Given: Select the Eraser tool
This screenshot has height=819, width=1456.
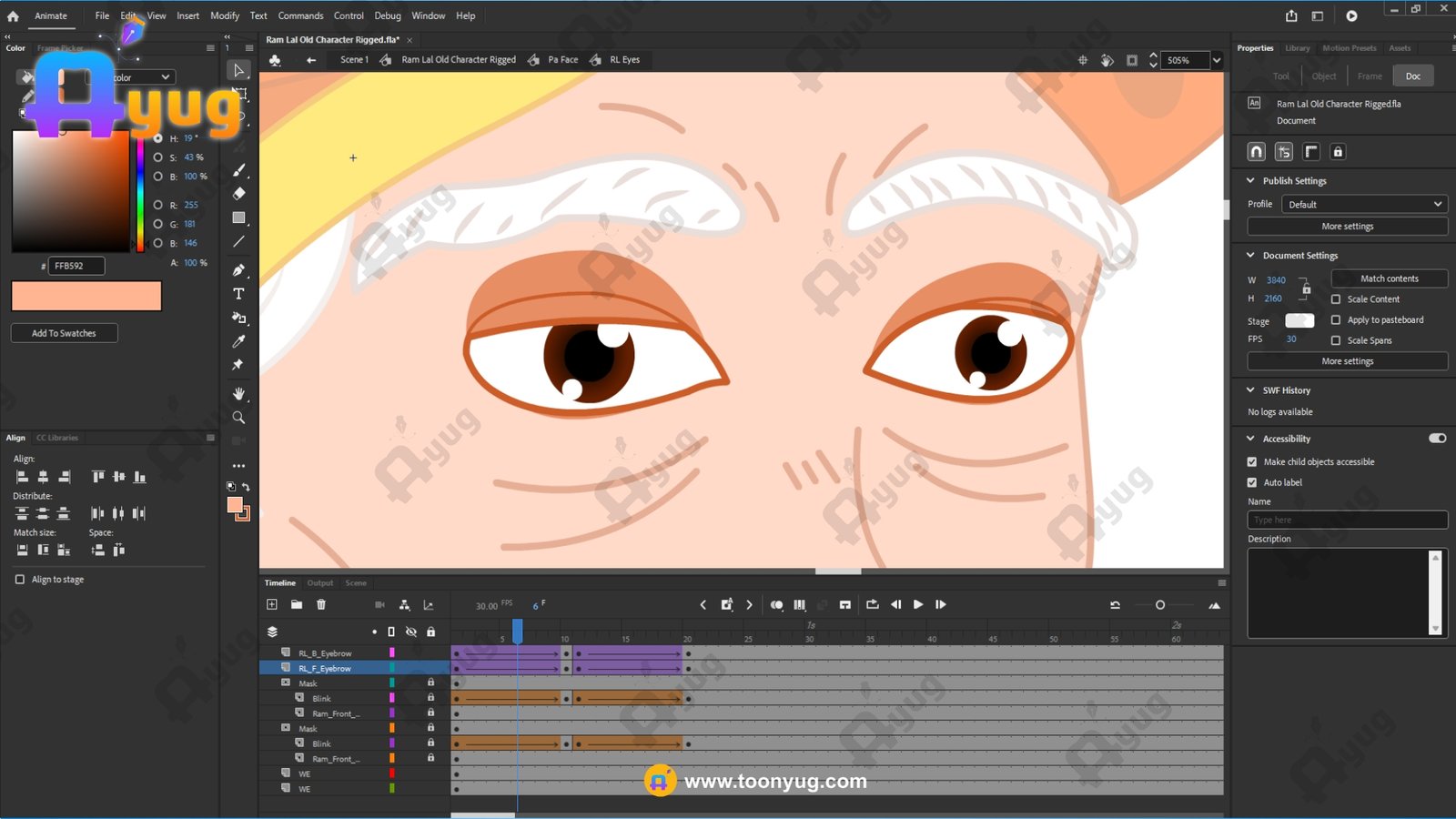Looking at the screenshot, I should [238, 194].
